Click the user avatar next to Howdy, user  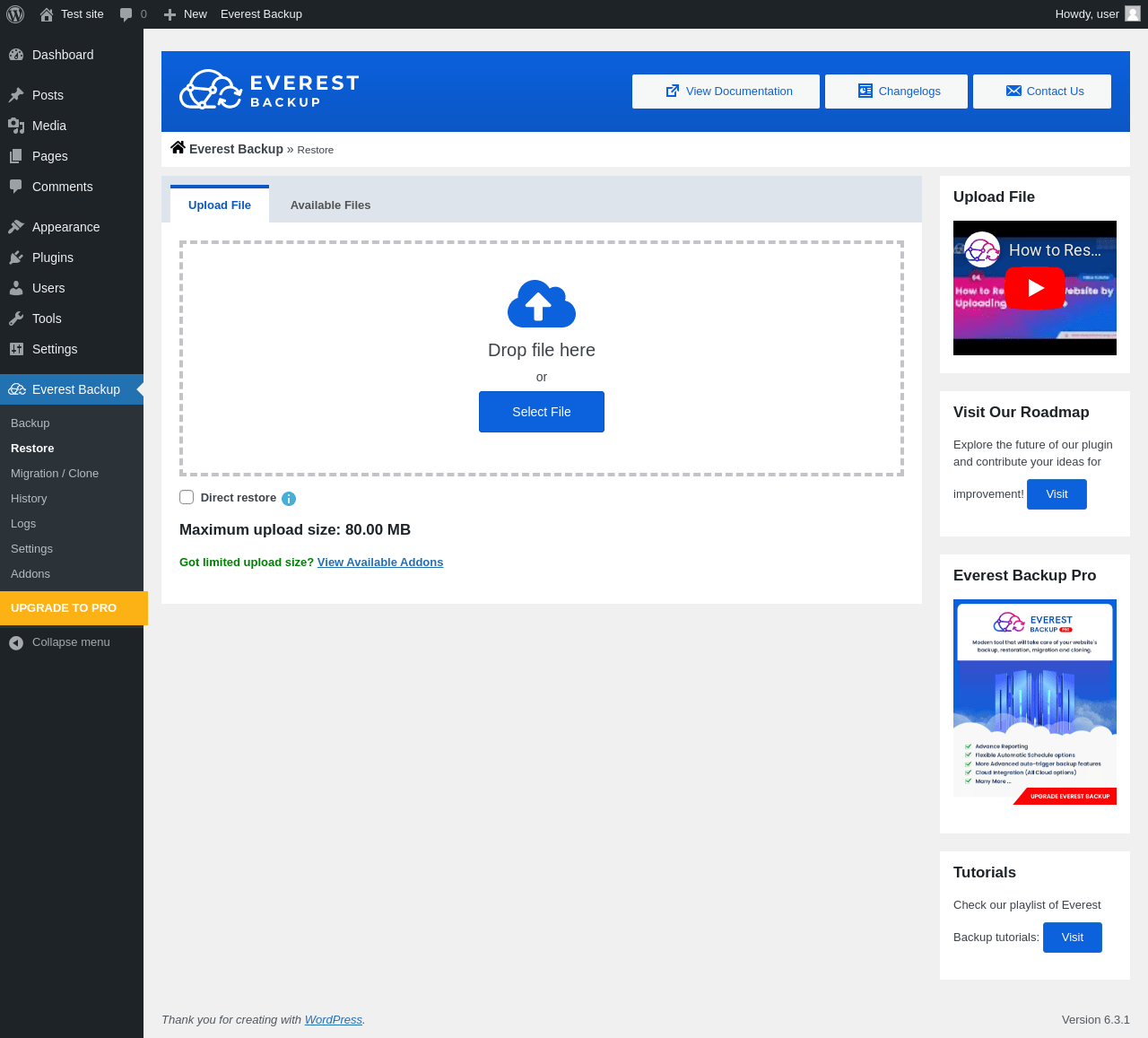point(1133,13)
